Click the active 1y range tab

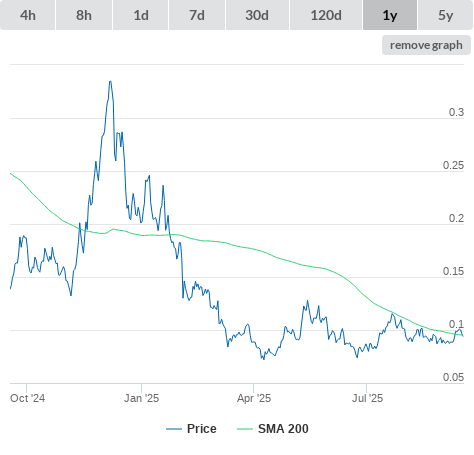390,15
